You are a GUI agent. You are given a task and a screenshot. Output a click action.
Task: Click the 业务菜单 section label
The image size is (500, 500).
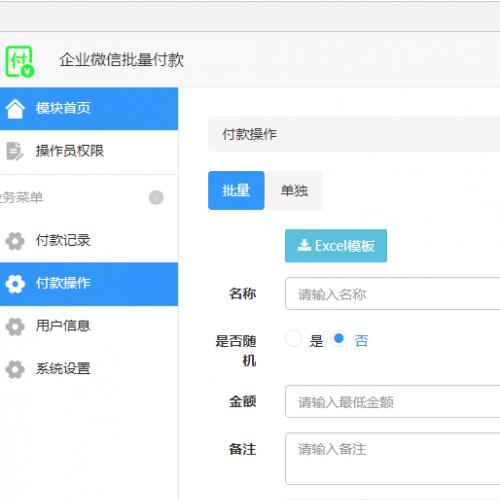point(21,197)
